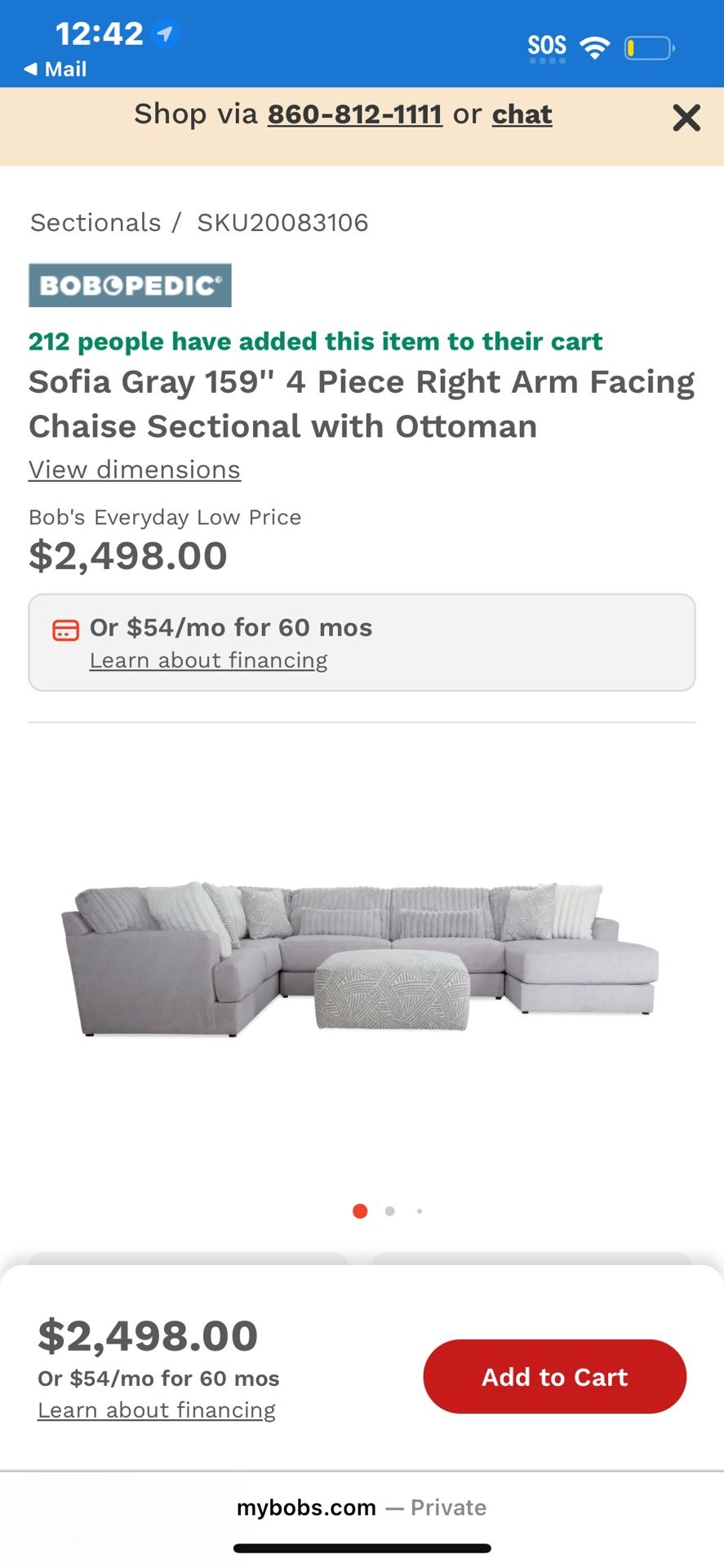Select the second carousel dot
Viewport: 724px width, 1568px height.
click(390, 1211)
